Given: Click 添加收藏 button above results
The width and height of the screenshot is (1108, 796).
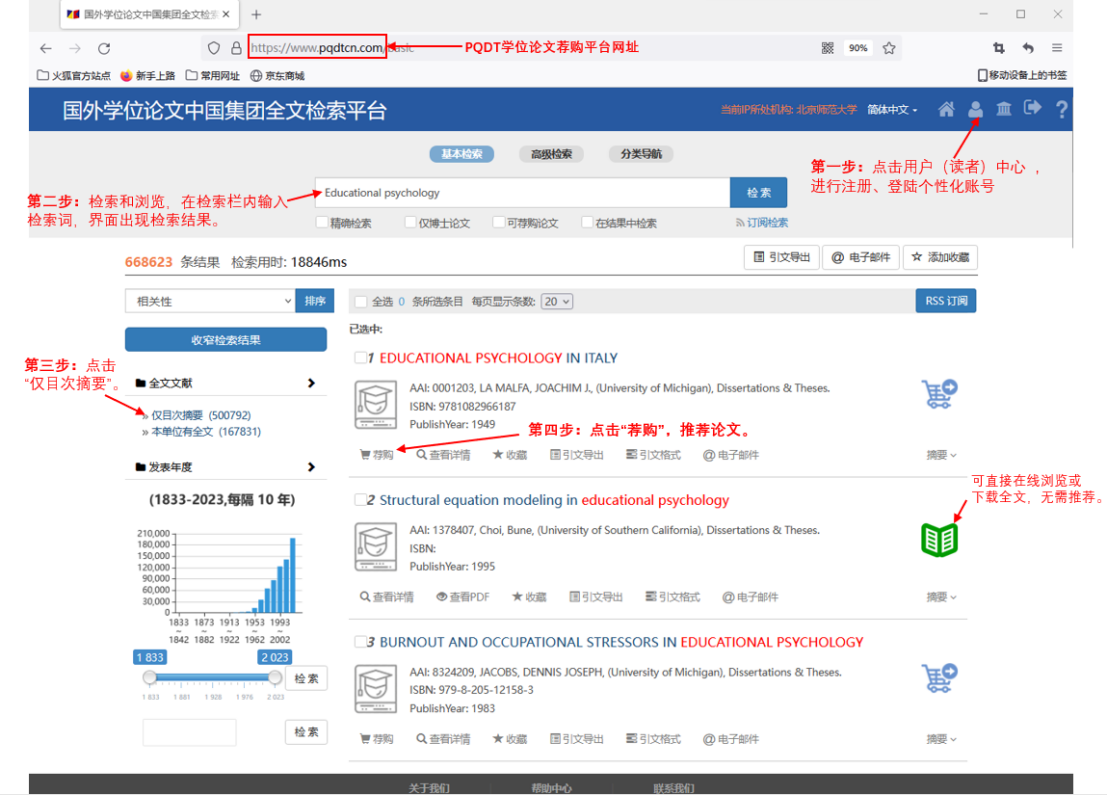Looking at the screenshot, I should pyautogui.click(x=941, y=257).
